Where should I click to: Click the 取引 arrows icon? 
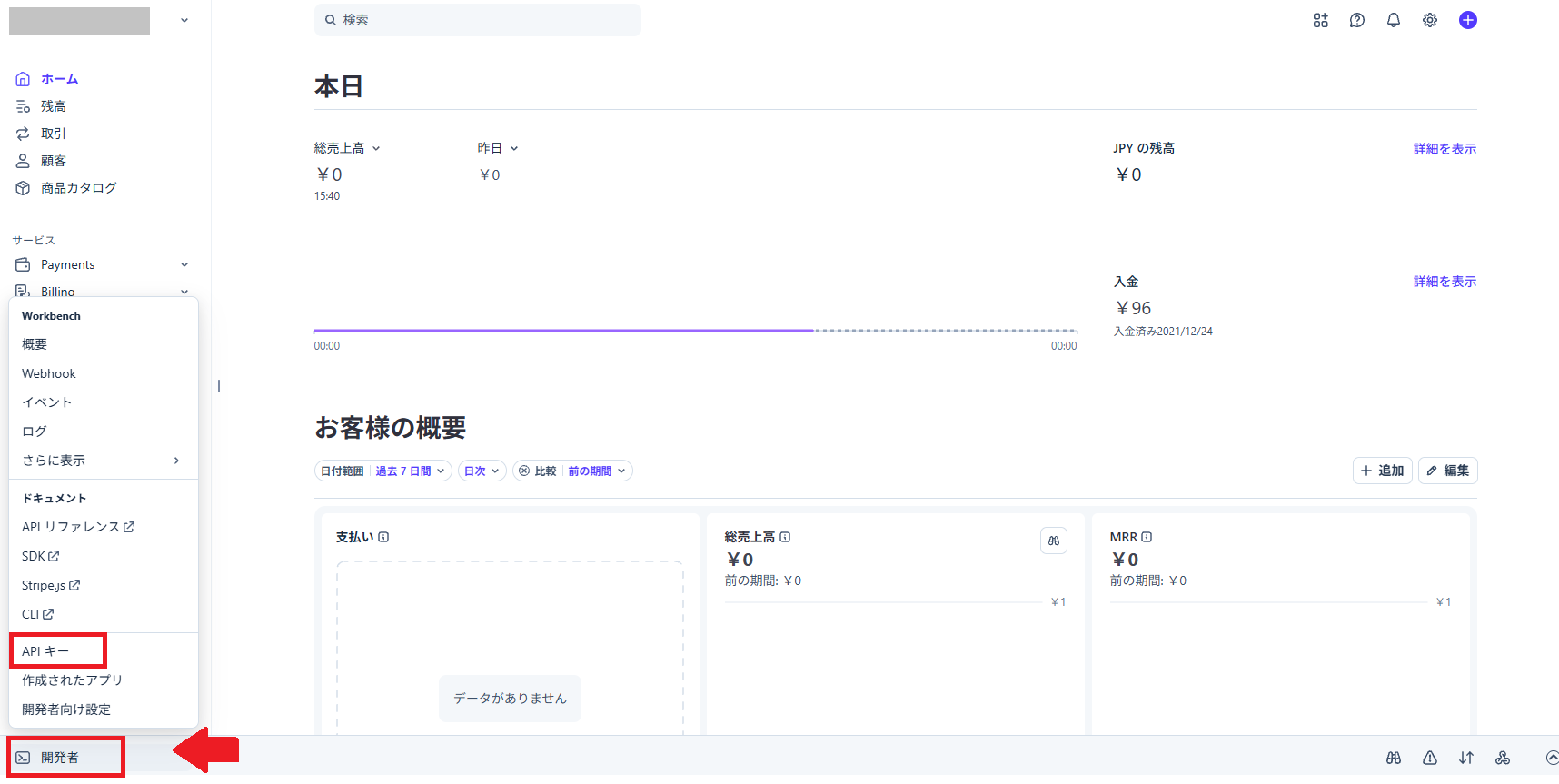pyautogui.click(x=23, y=134)
